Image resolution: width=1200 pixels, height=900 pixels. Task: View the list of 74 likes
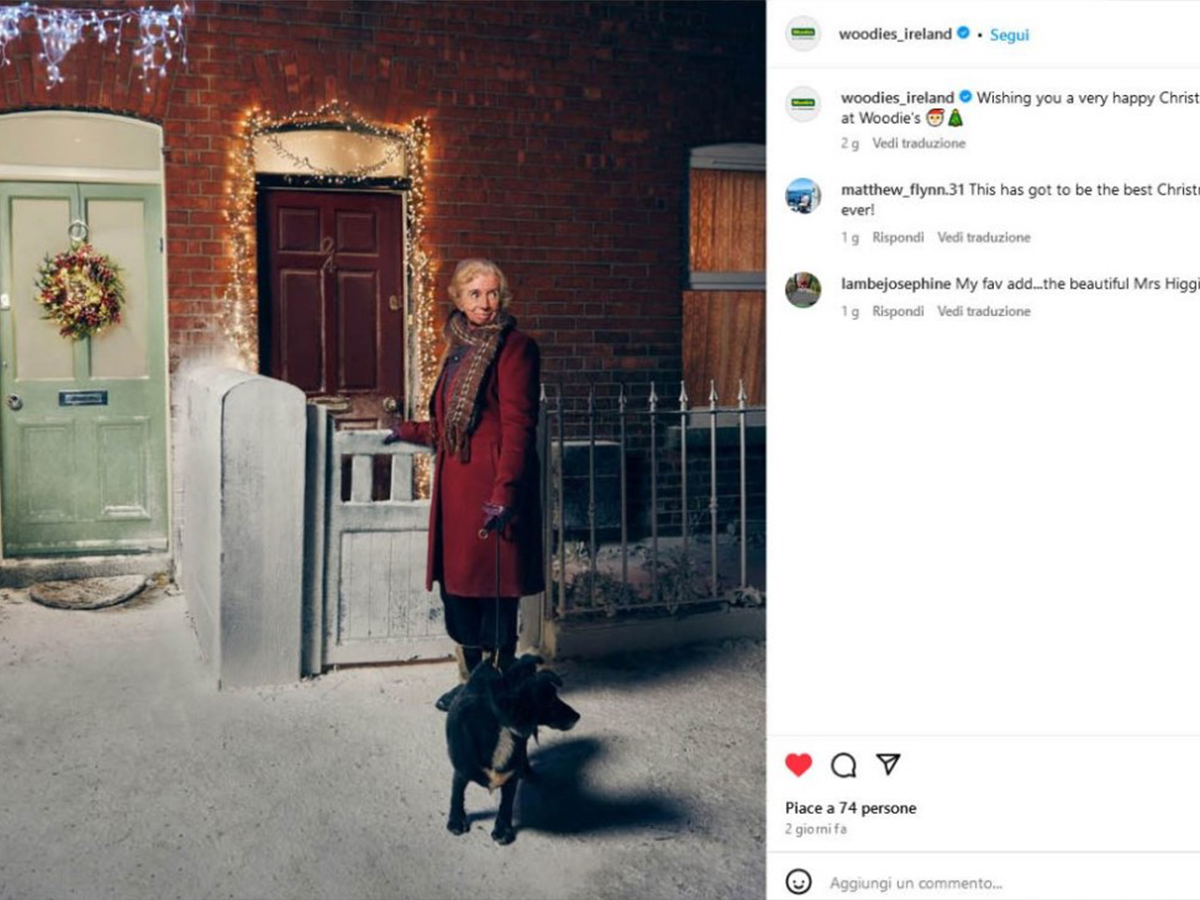851,808
